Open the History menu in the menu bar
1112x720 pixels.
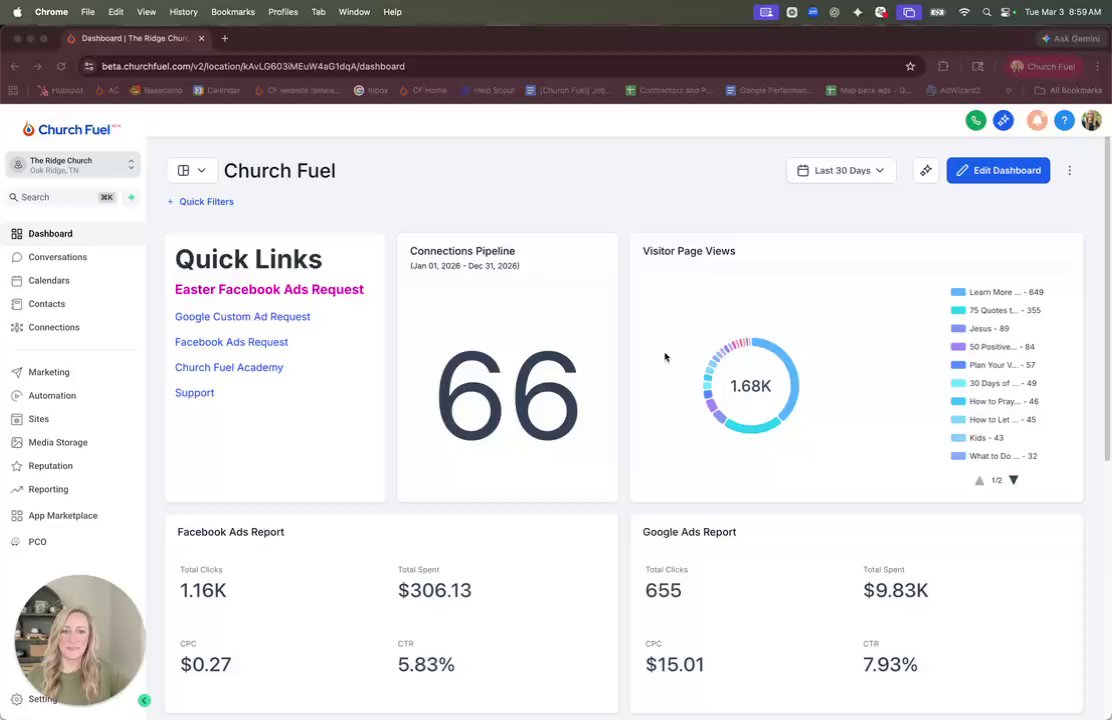click(183, 12)
